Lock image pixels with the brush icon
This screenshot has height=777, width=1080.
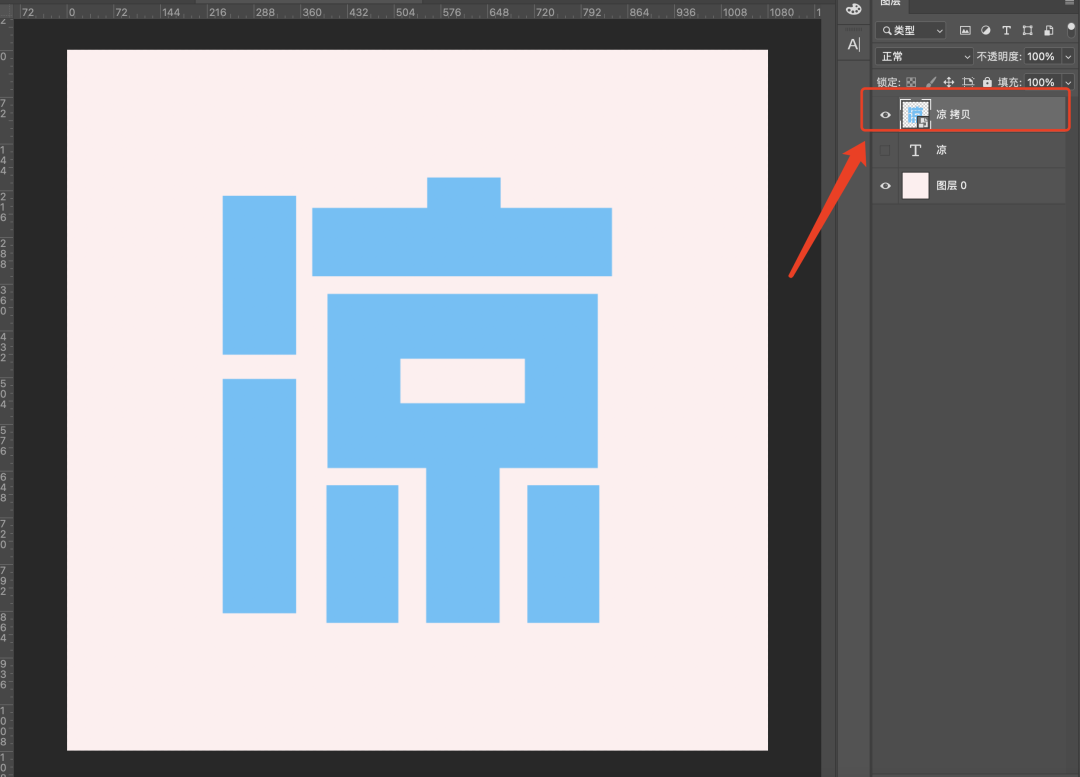(x=931, y=82)
